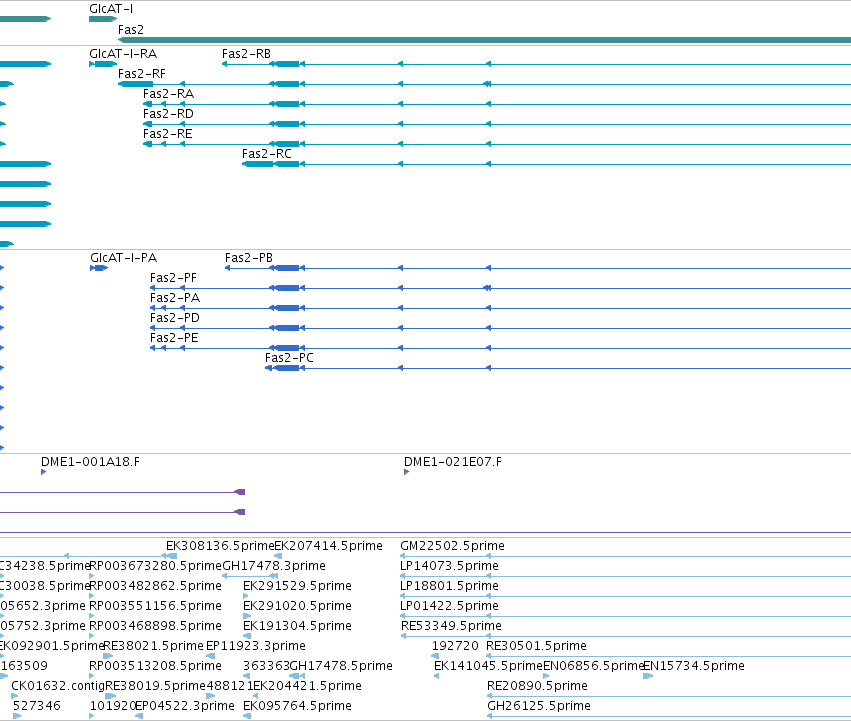Image resolution: width=851 pixels, height=721 pixels.
Task: Click the GH17478.3prime label
Action: pyautogui.click(x=274, y=566)
